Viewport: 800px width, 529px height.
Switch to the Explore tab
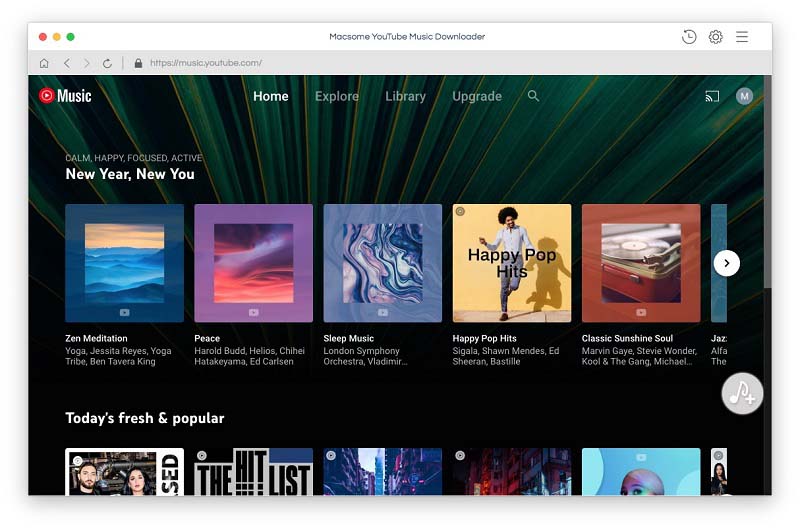pyautogui.click(x=337, y=96)
